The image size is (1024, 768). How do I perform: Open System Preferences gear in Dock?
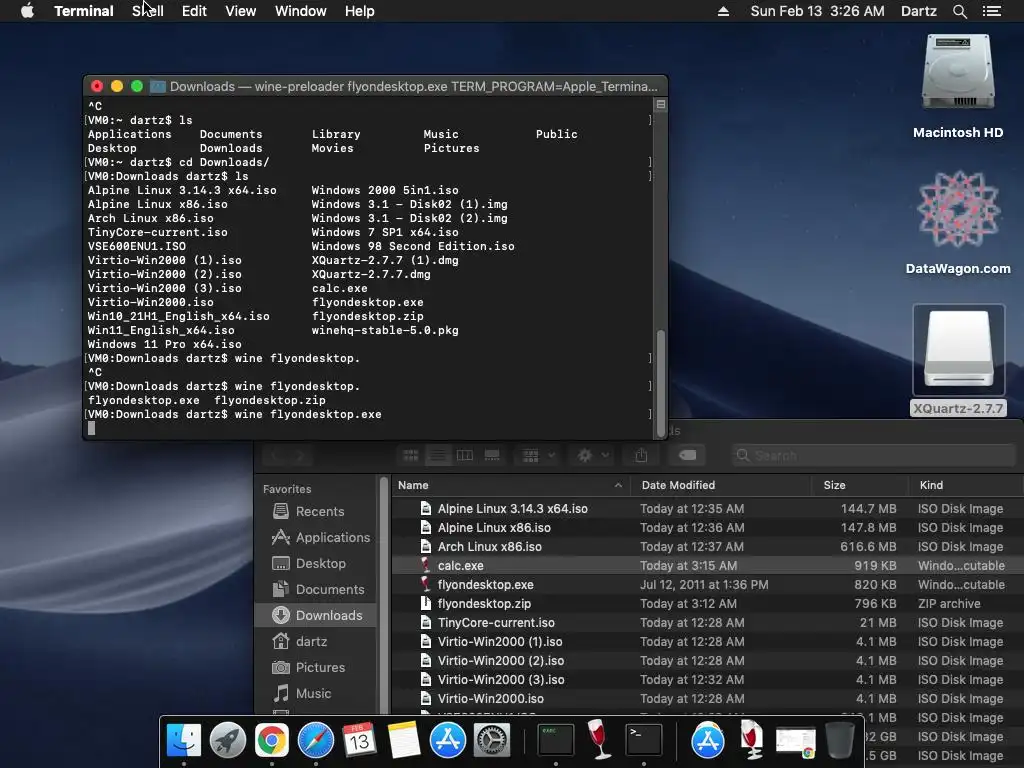491,740
